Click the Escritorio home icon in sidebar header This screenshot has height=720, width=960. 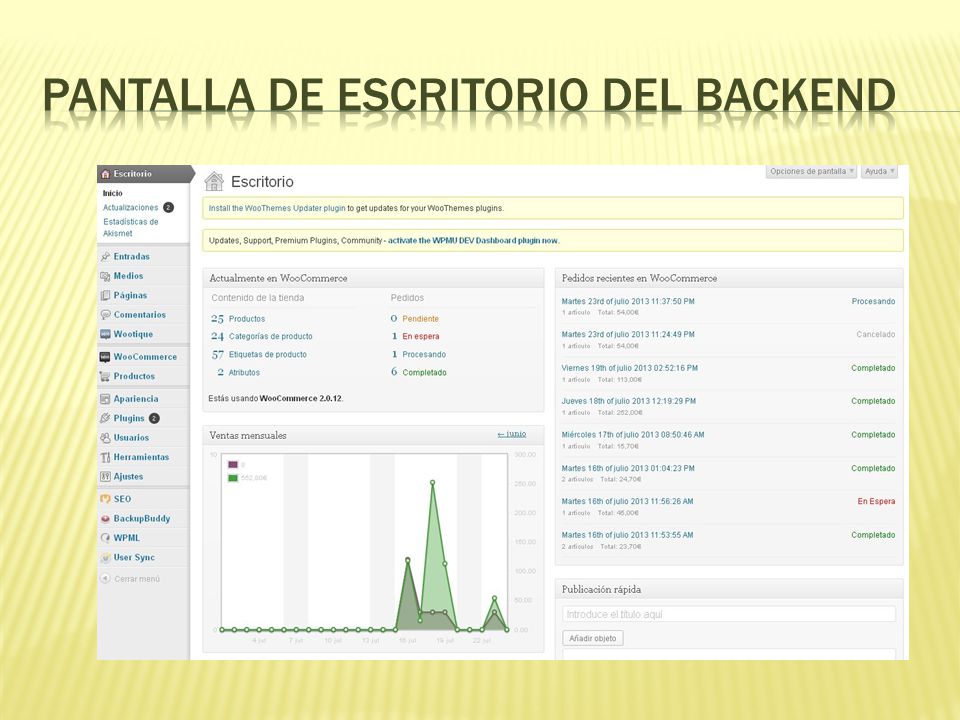[x=105, y=174]
